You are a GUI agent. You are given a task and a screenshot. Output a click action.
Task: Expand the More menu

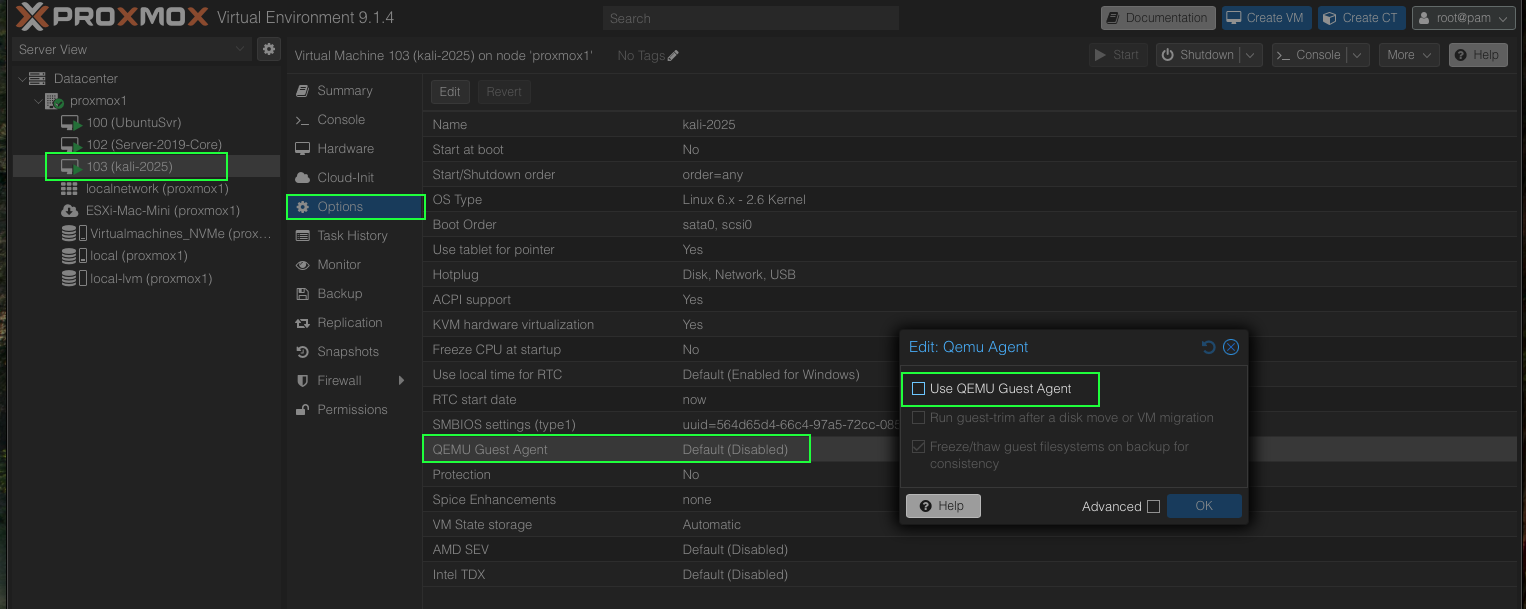(1409, 56)
